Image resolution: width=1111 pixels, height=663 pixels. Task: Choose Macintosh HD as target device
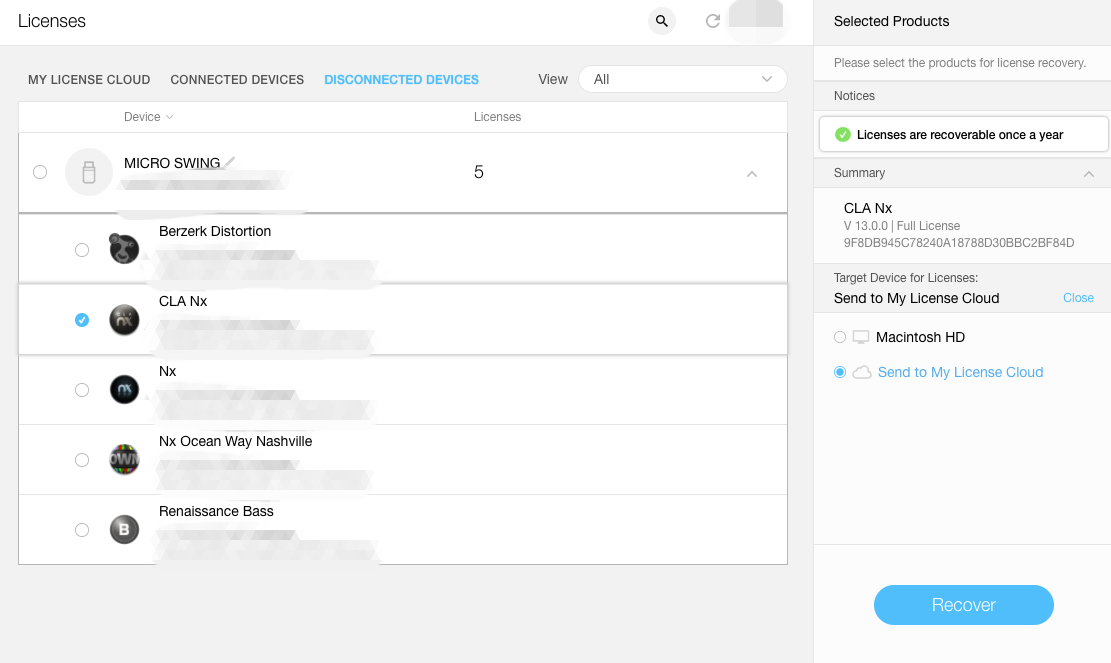[840, 337]
